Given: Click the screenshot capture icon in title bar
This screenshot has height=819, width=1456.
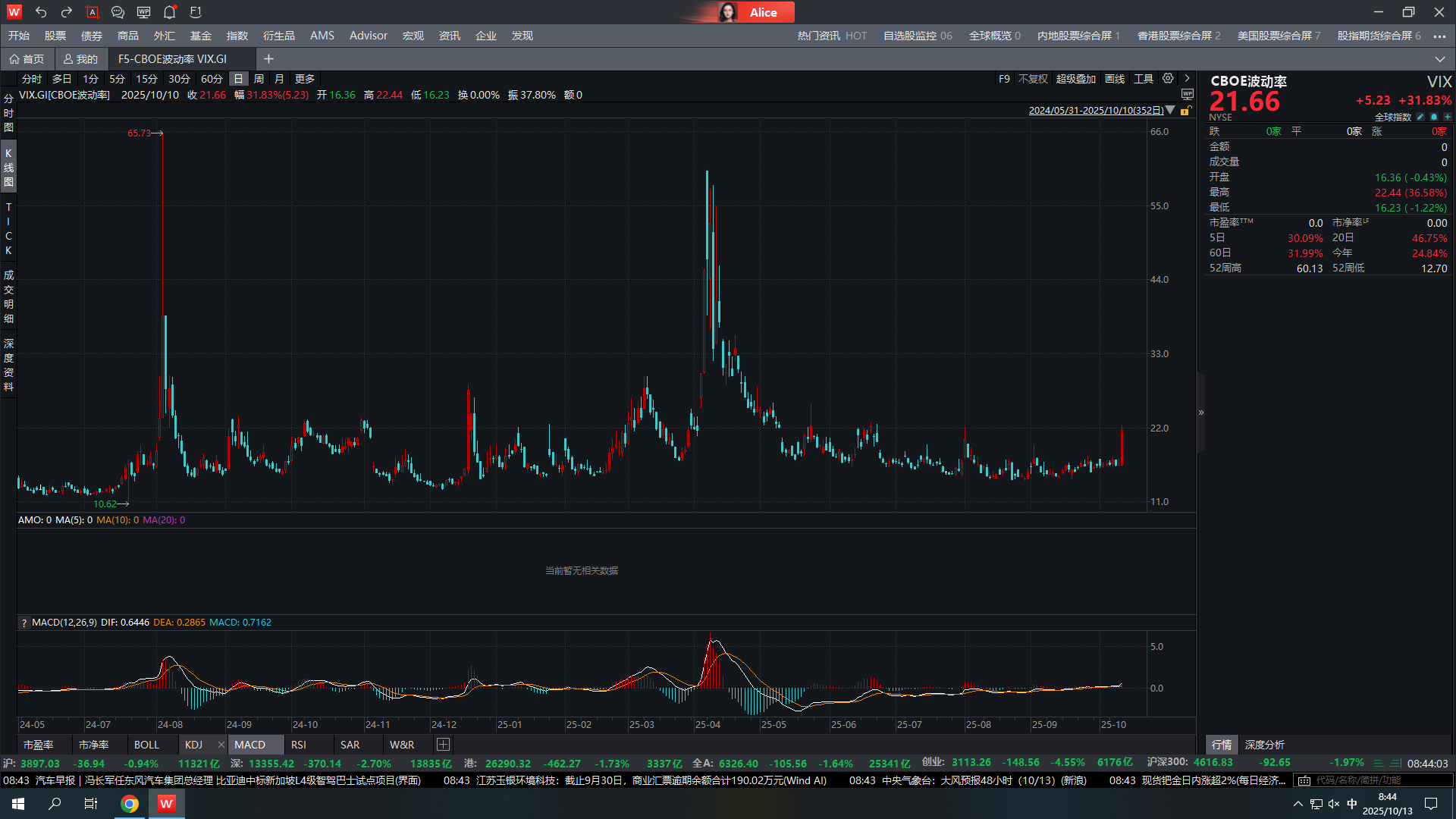Looking at the screenshot, I should 93,12.
